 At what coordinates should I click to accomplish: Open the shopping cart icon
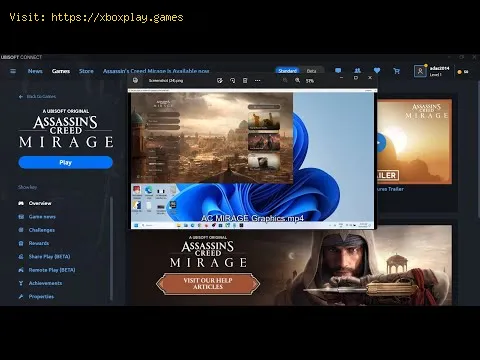tap(396, 71)
